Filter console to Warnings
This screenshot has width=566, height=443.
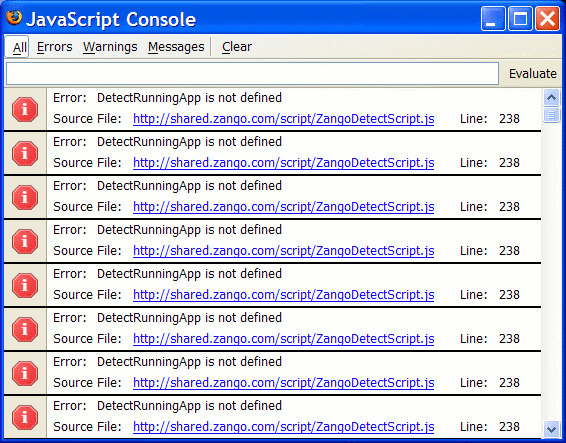(x=110, y=47)
